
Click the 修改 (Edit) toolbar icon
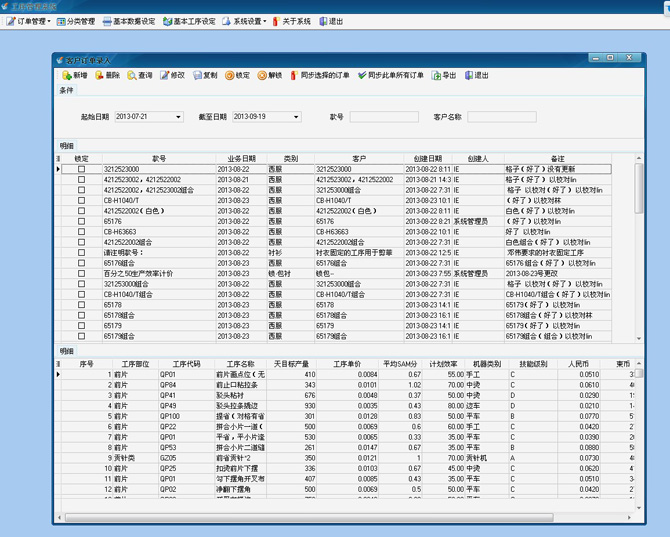click(x=165, y=76)
